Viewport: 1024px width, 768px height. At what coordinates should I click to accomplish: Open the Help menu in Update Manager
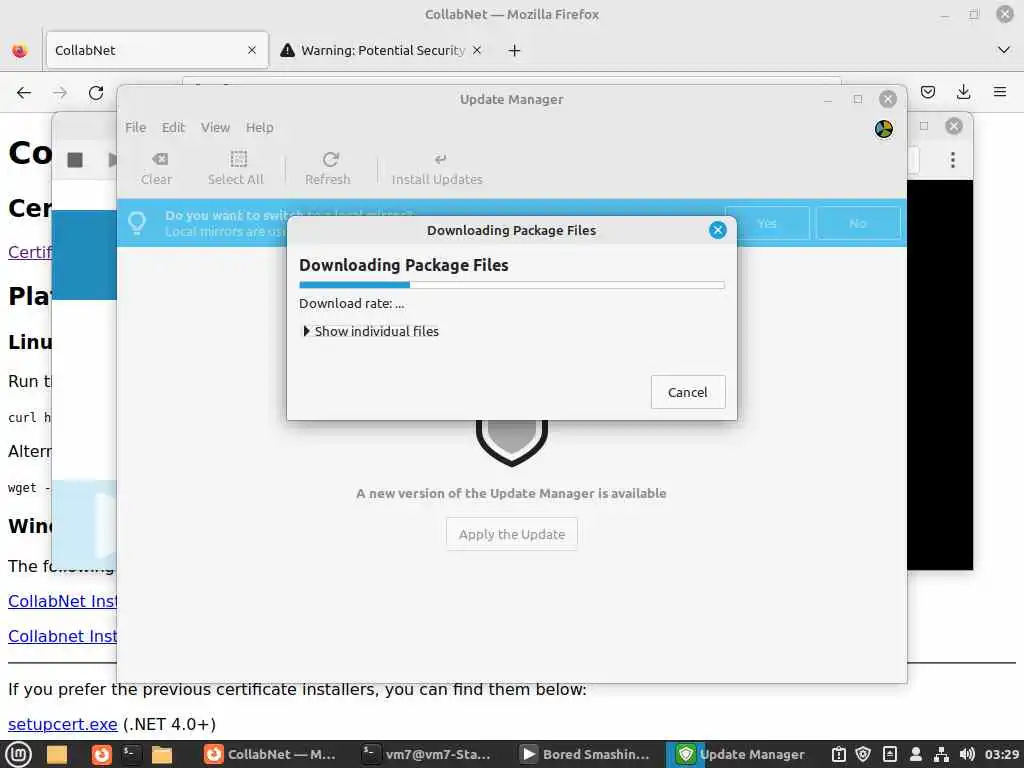259,127
